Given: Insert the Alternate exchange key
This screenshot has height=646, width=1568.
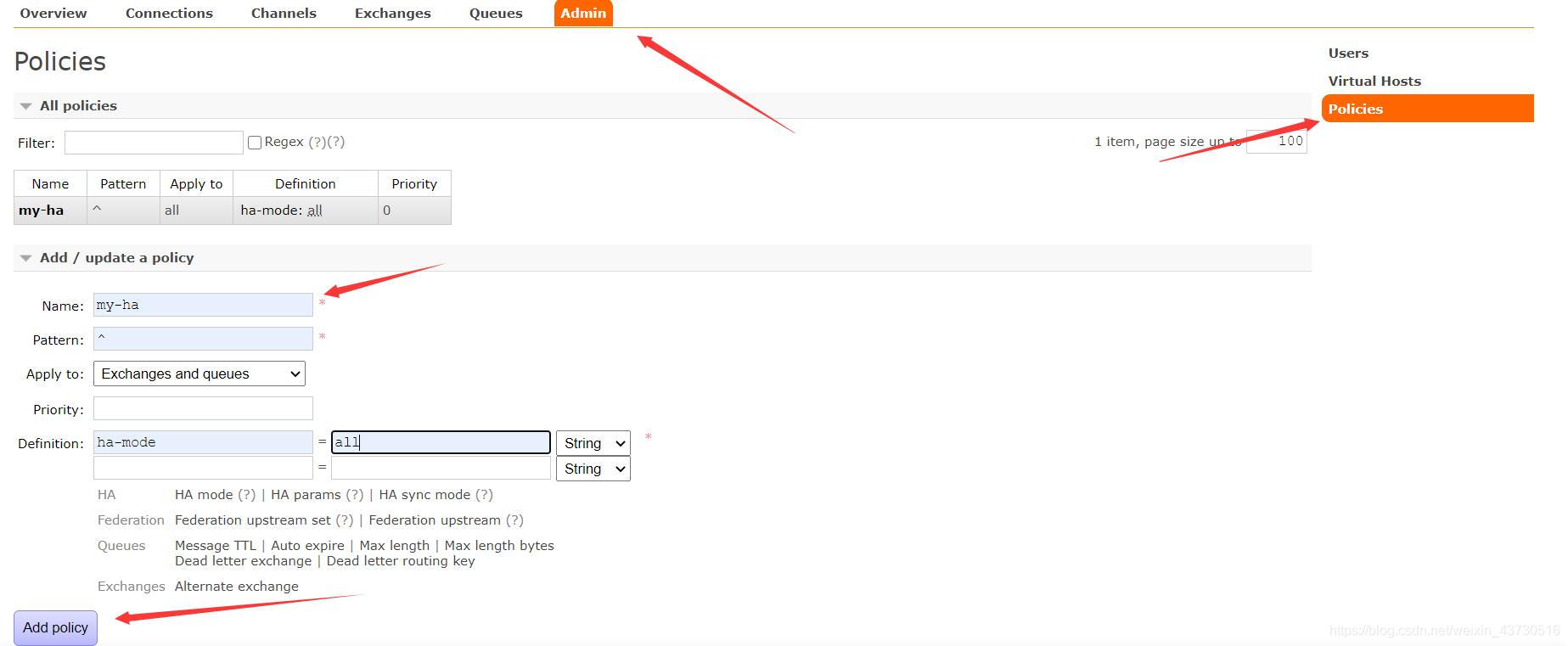Looking at the screenshot, I should point(237,587).
